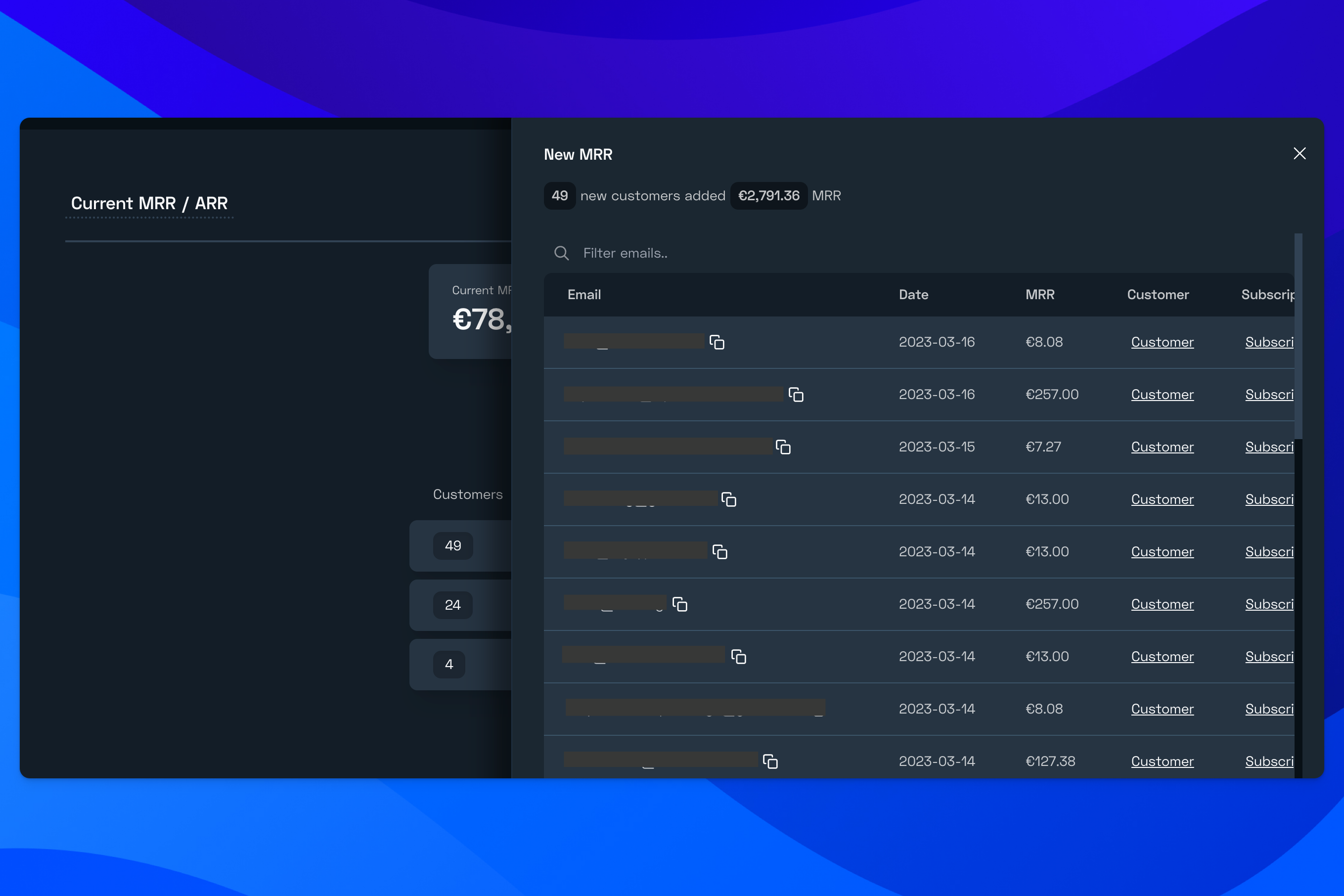Viewport: 1344px width, 896px height.
Task: Copy email in the €7.27 2023-03-15 row
Action: pyautogui.click(x=783, y=447)
